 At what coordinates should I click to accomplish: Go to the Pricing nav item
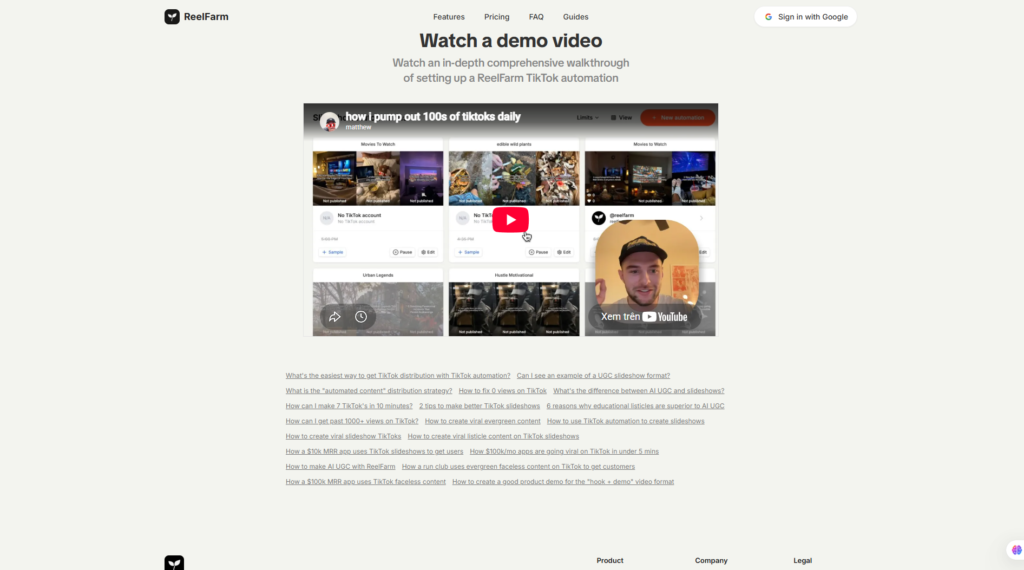(496, 17)
